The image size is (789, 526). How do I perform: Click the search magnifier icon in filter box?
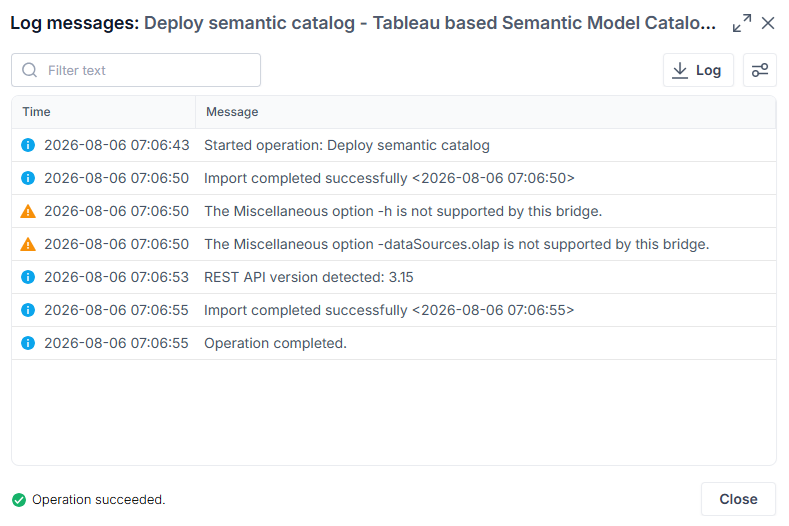(30, 70)
